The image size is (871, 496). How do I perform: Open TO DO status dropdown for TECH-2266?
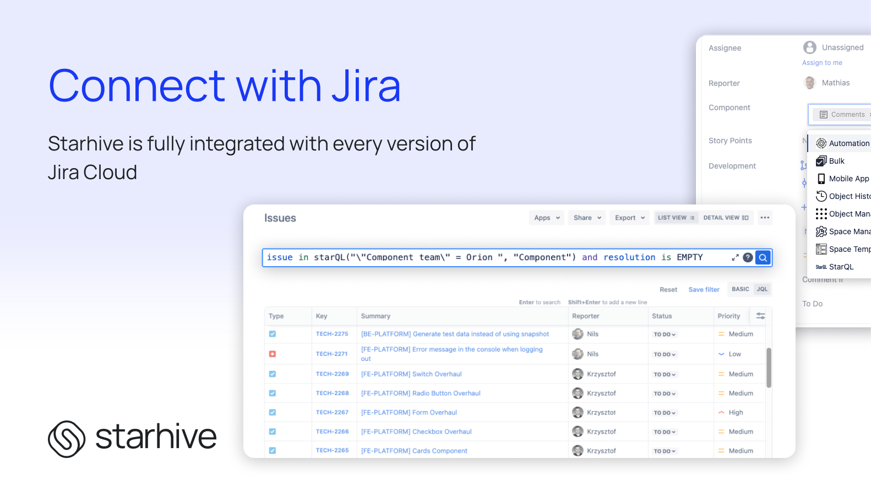point(664,432)
